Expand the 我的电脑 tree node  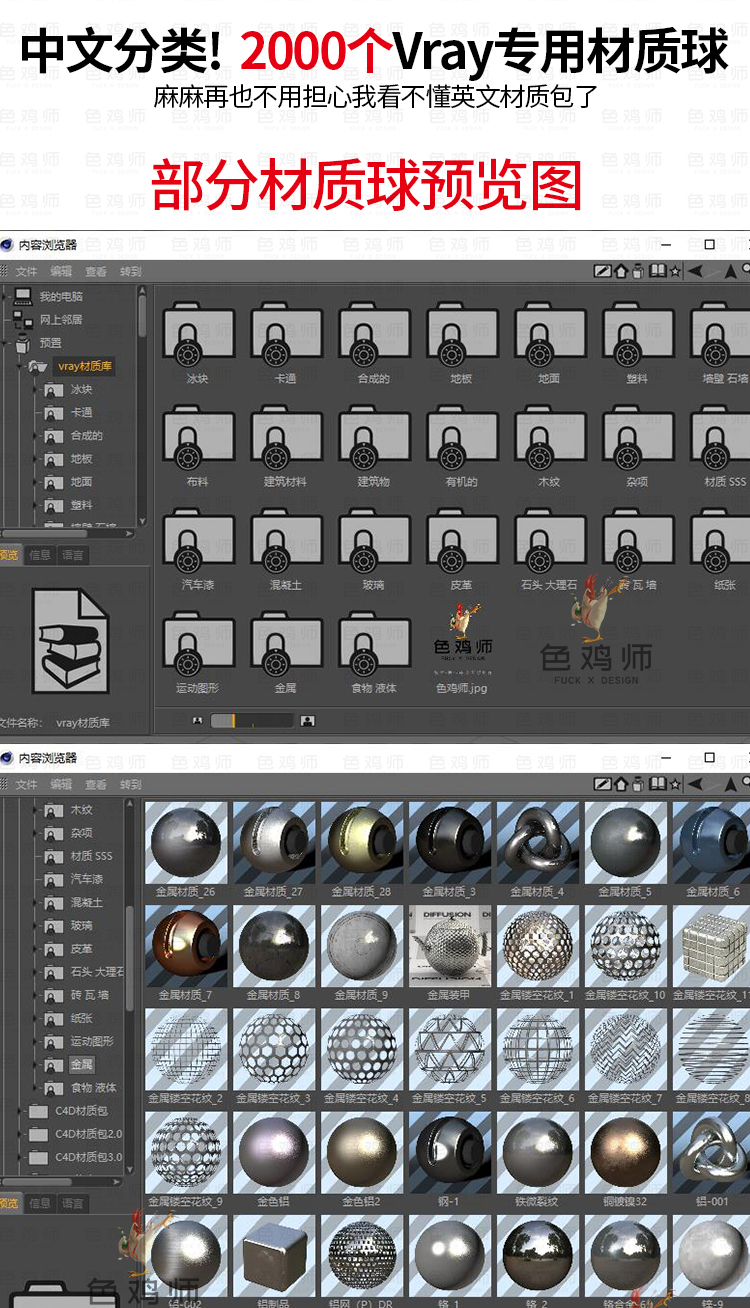point(6,297)
